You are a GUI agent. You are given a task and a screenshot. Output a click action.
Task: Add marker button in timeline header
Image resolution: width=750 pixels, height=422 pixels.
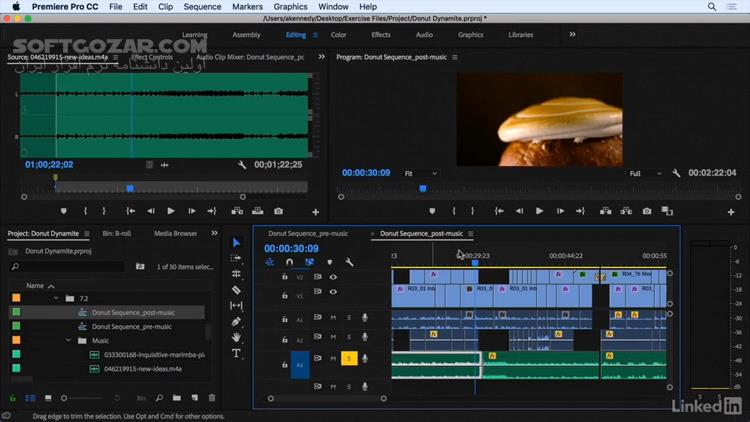pos(330,262)
